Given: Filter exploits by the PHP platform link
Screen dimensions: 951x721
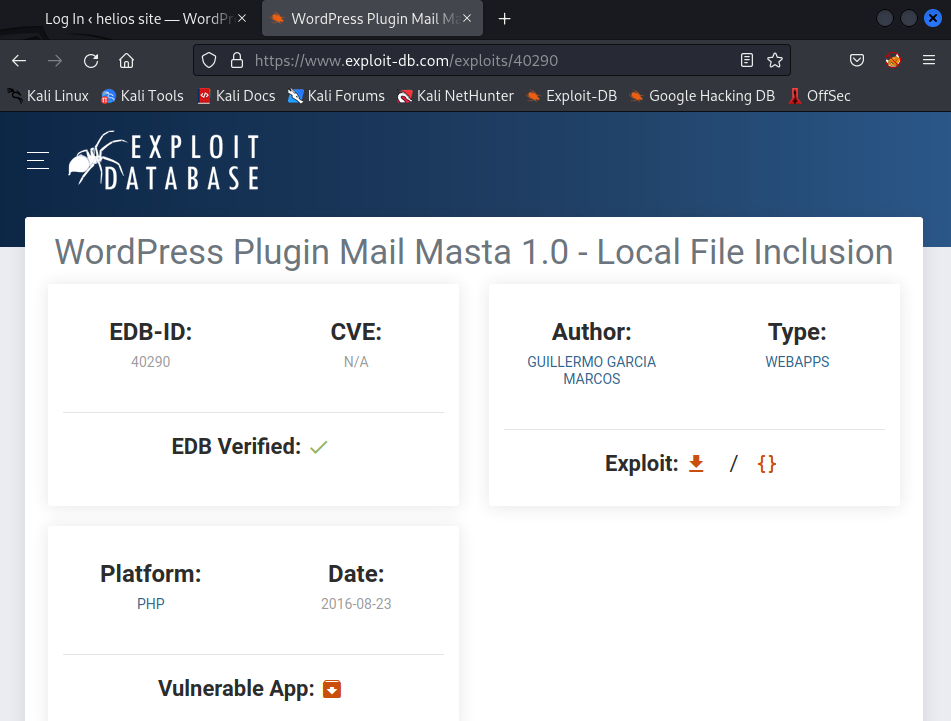Looking at the screenshot, I should pos(150,603).
